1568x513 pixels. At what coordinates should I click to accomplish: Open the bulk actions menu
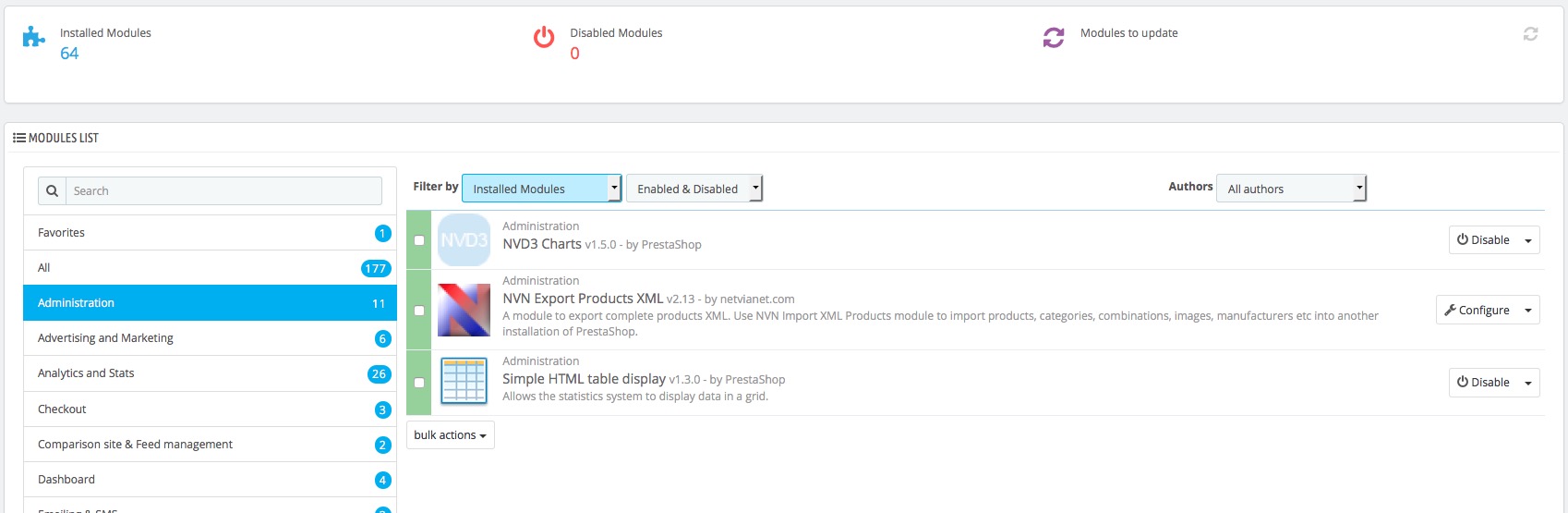[450, 435]
